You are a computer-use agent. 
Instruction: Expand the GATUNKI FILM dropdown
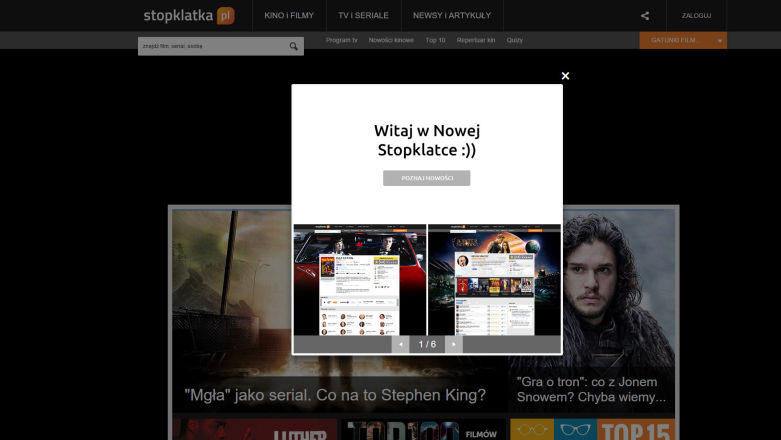click(683, 40)
